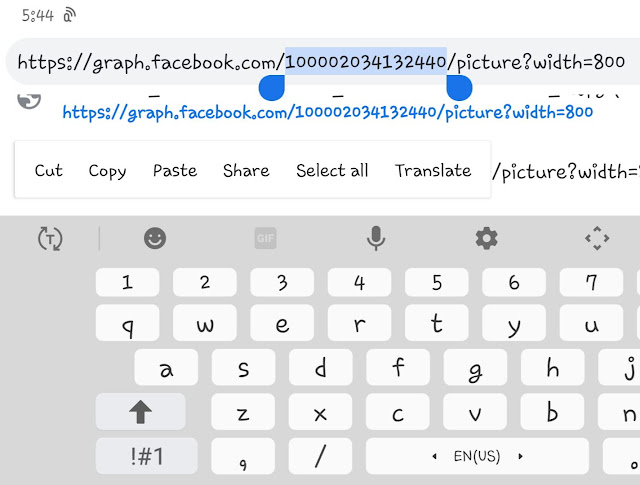Tap the emoji smiley icon
The image size is (640, 485).
pos(155,238)
